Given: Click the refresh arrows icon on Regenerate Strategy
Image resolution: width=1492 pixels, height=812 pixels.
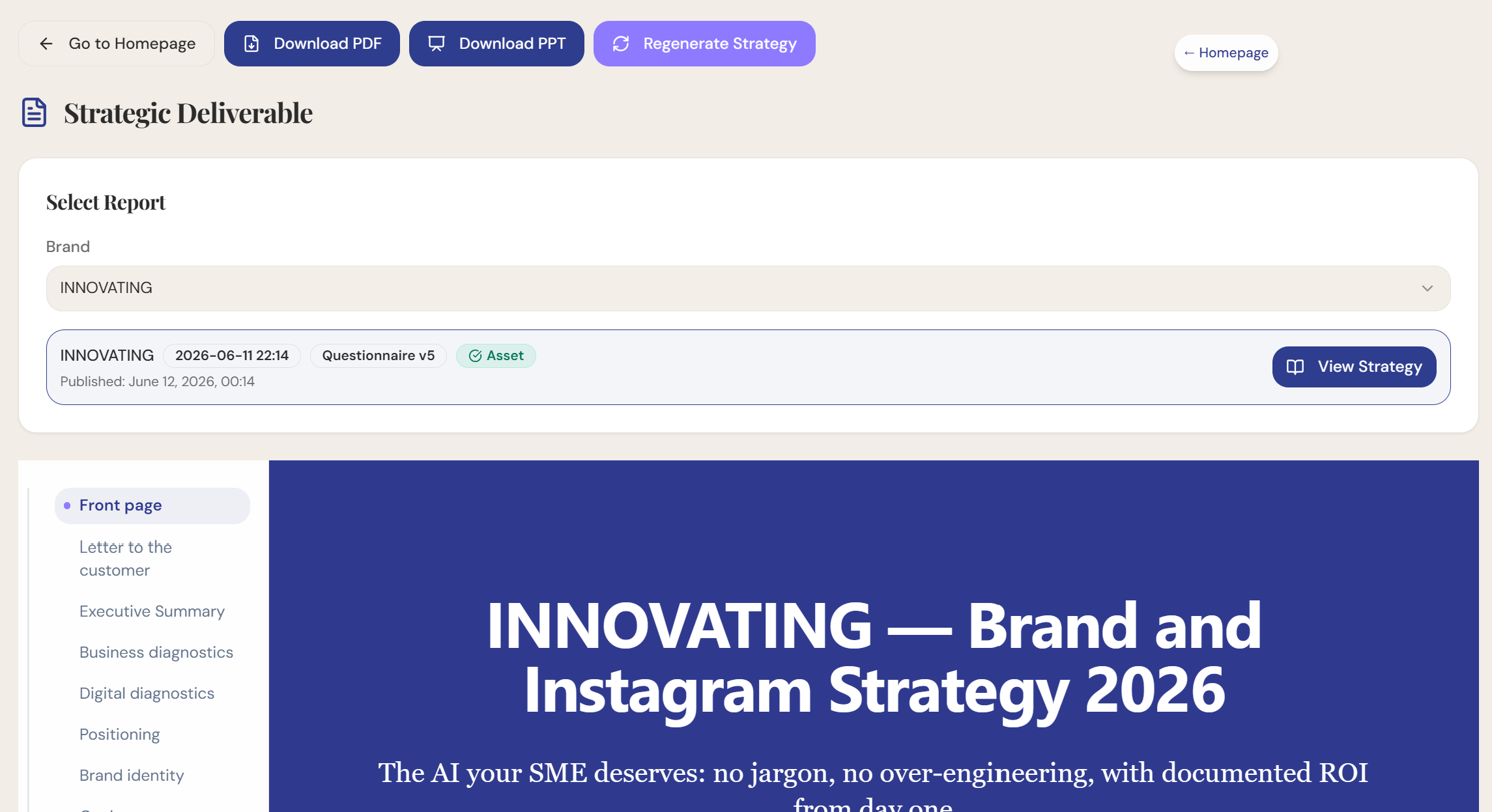Looking at the screenshot, I should (621, 44).
